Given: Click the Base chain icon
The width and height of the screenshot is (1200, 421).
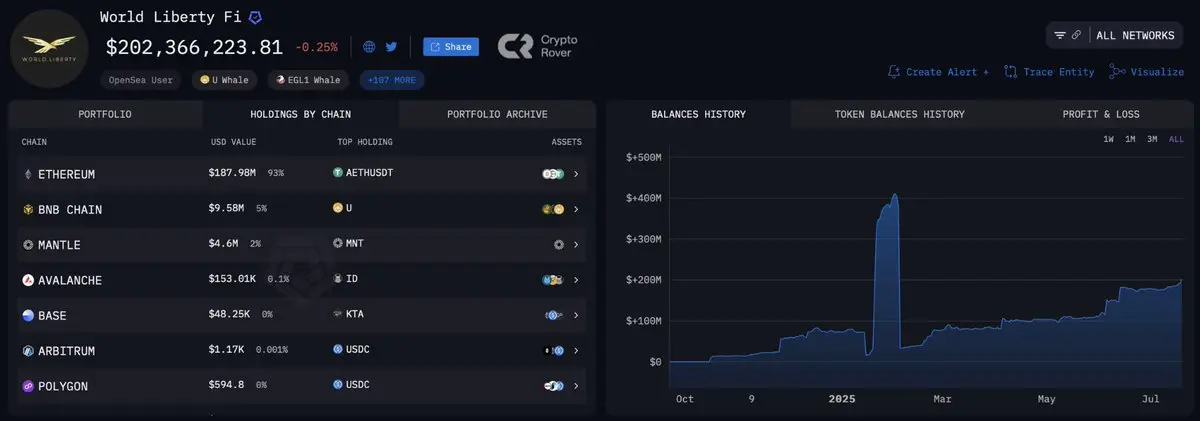Looking at the screenshot, I should click(28, 315).
